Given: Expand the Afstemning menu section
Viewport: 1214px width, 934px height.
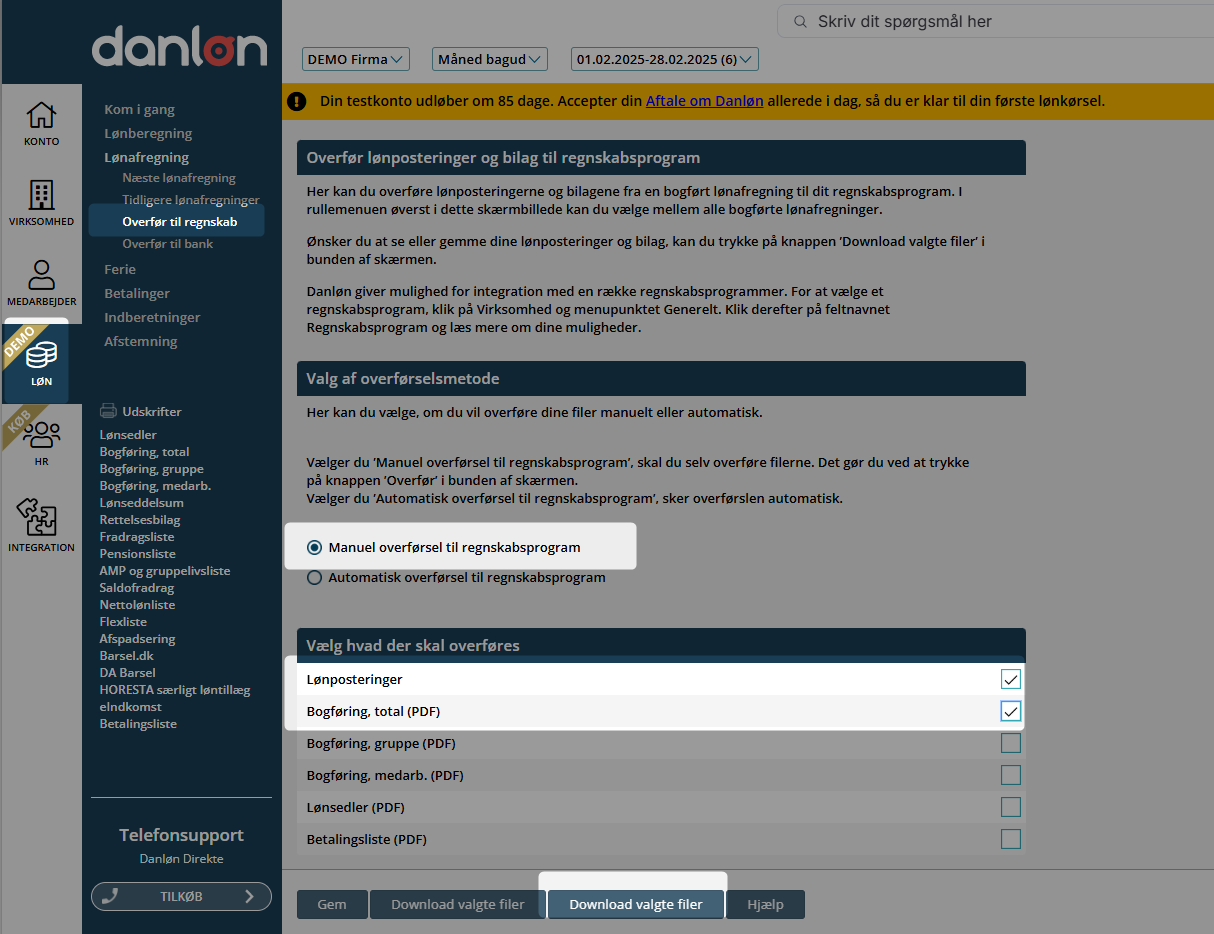Looking at the screenshot, I should click(141, 341).
